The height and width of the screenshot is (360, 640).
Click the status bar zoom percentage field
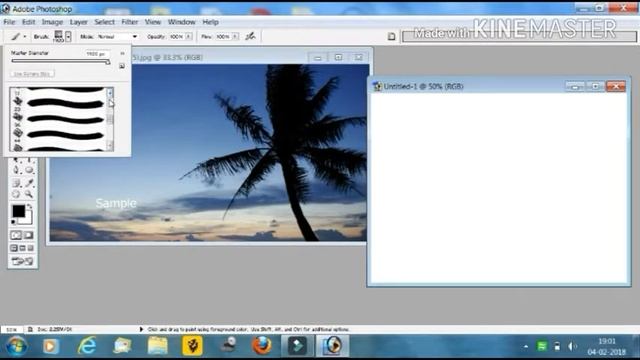[11, 329]
